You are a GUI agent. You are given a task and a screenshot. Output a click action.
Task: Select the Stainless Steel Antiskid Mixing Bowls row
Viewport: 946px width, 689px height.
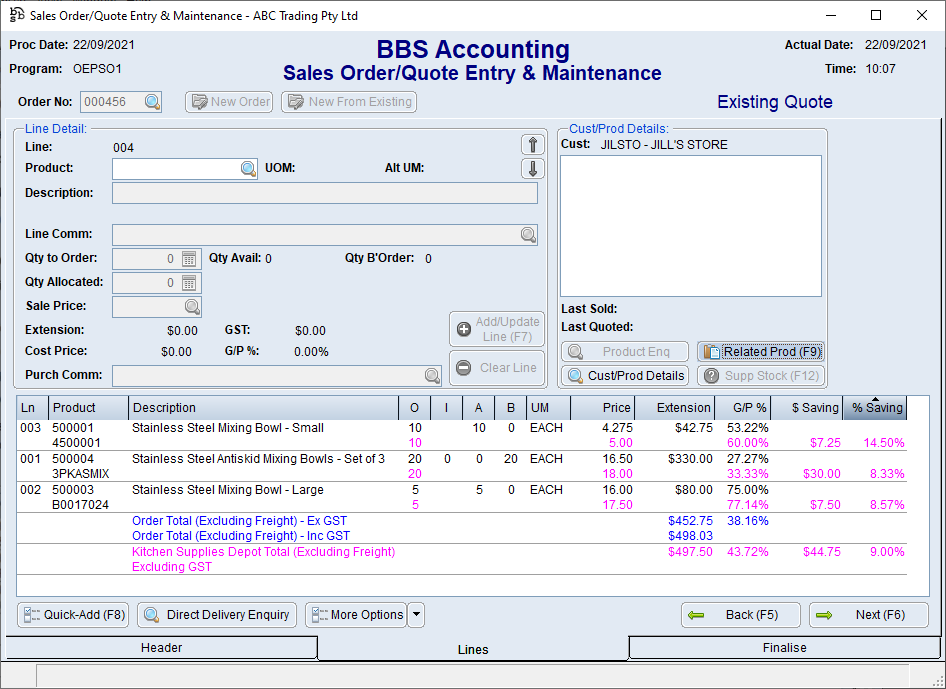[x=258, y=459]
